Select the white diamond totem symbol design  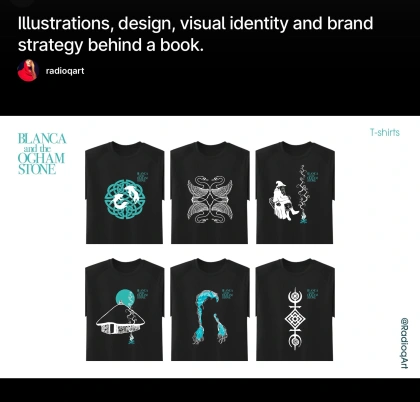295,319
